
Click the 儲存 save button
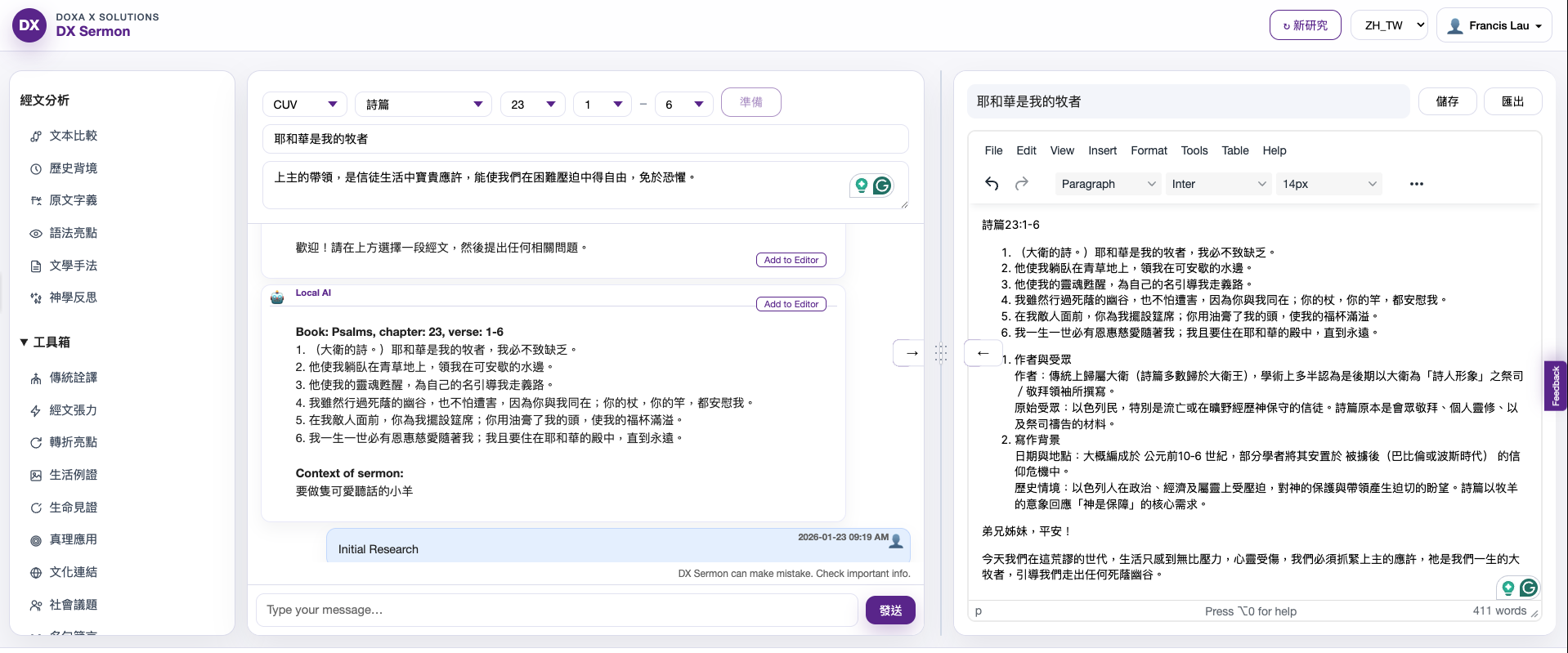point(1447,101)
